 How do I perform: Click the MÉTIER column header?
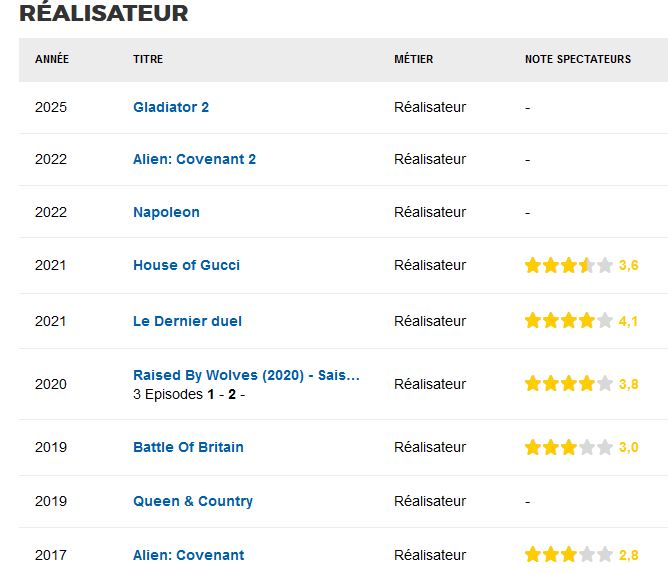point(414,59)
